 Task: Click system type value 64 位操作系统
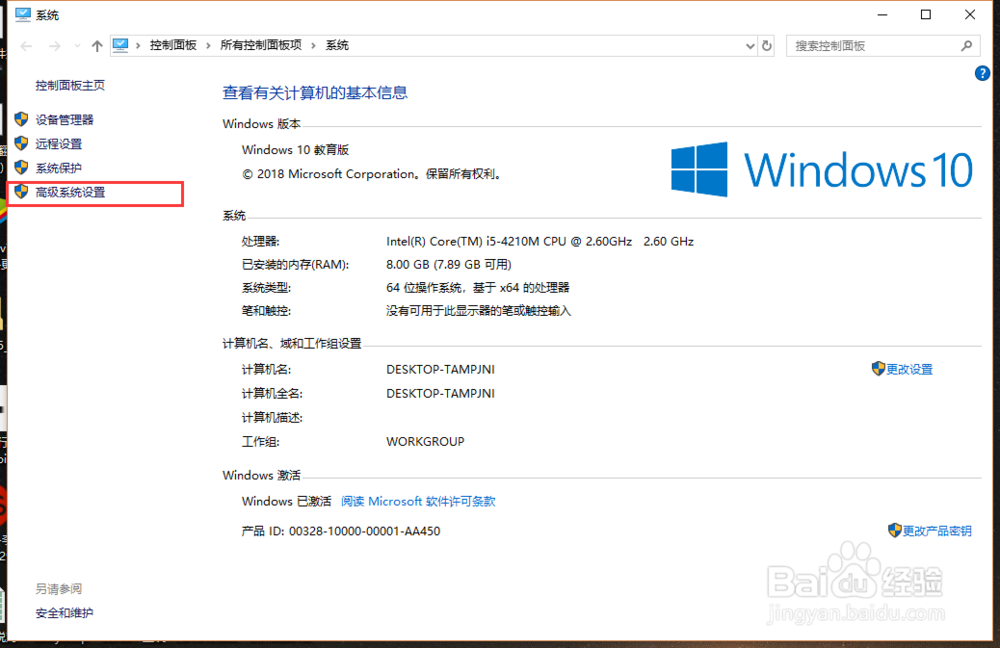[478, 288]
